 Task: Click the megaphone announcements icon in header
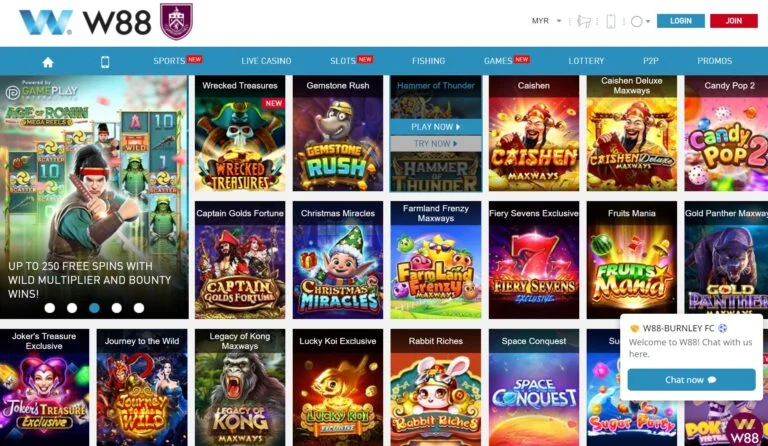[583, 21]
